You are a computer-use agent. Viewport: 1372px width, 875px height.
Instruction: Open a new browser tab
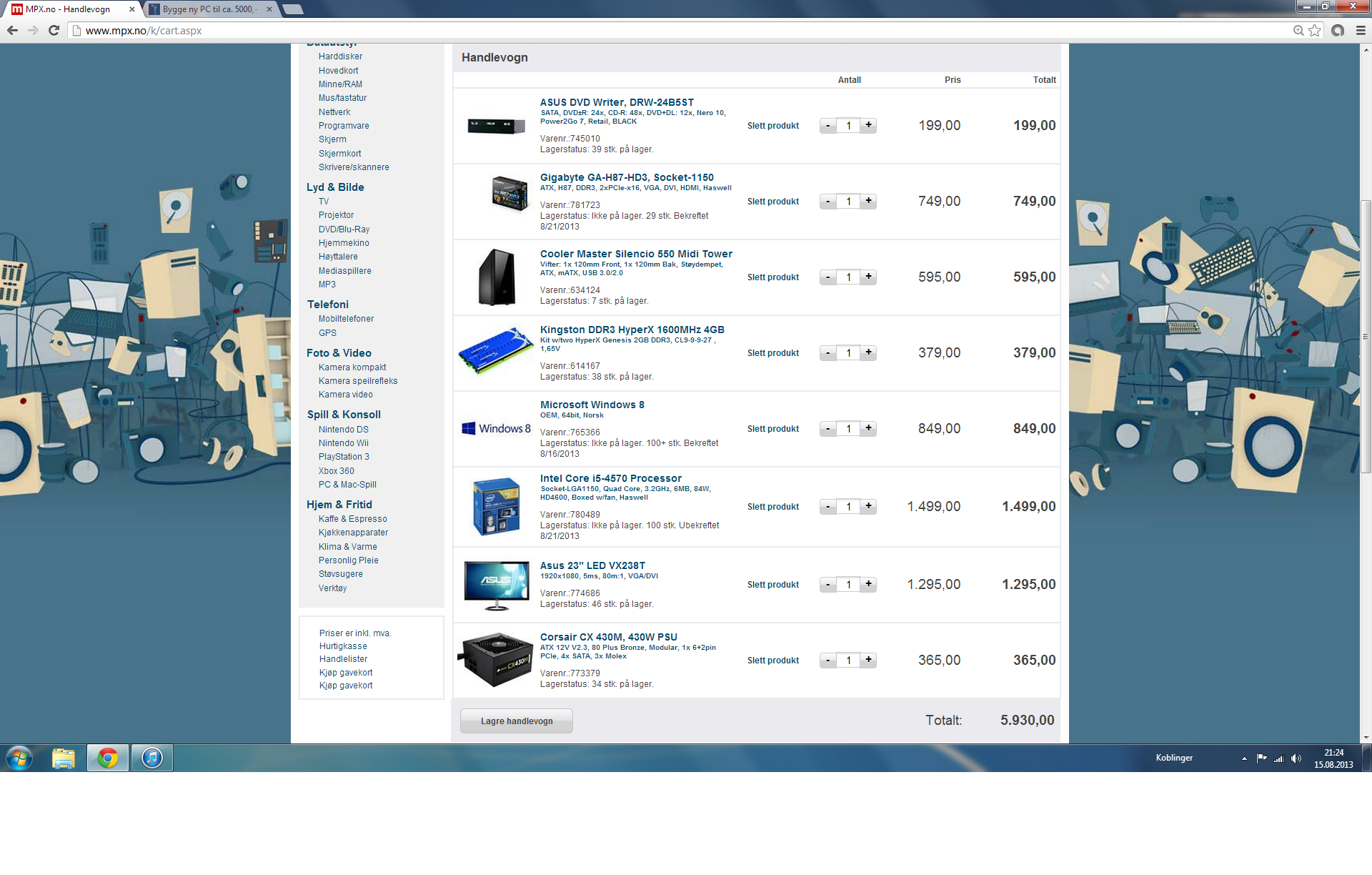pyautogui.click(x=293, y=9)
